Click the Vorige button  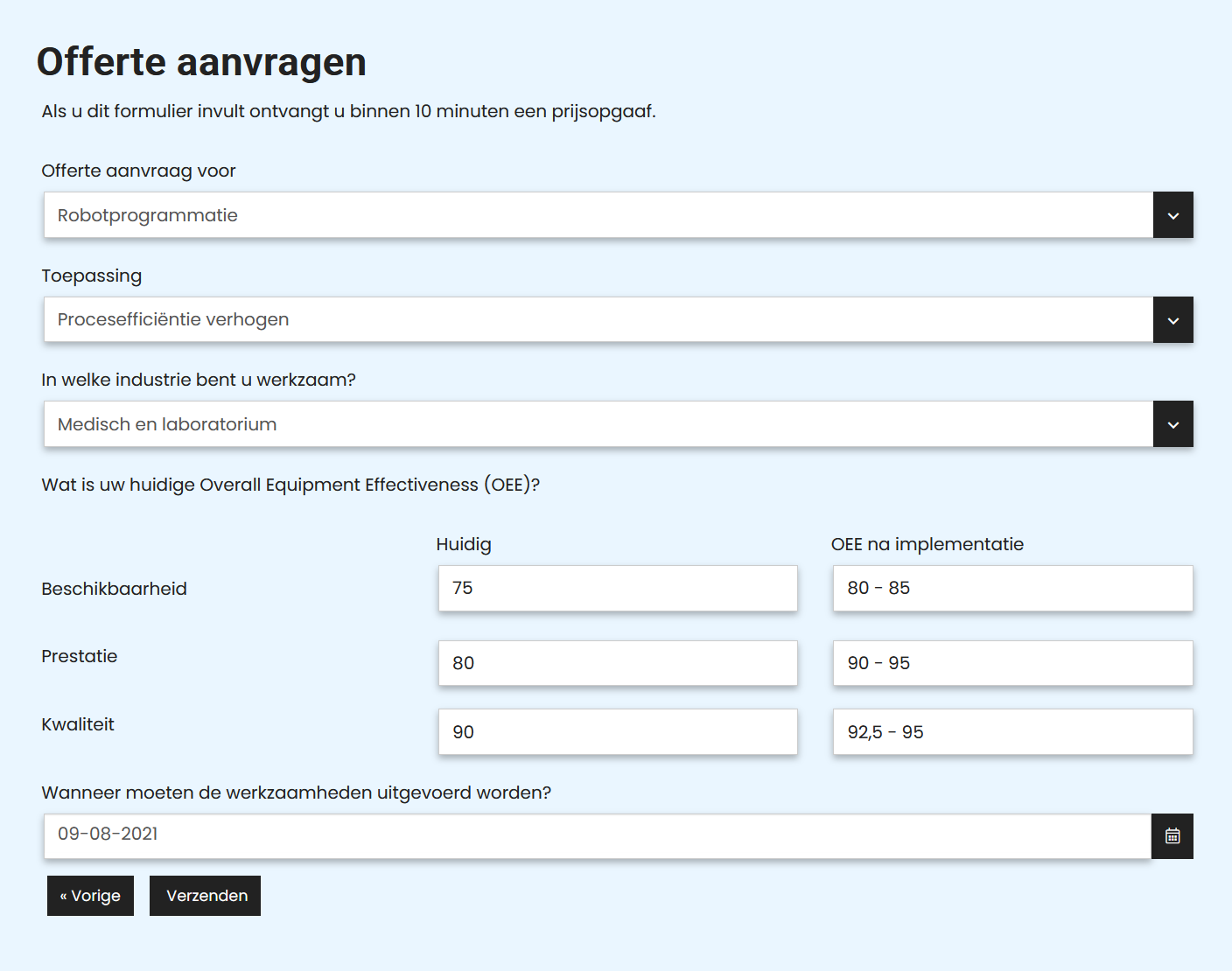click(x=90, y=895)
